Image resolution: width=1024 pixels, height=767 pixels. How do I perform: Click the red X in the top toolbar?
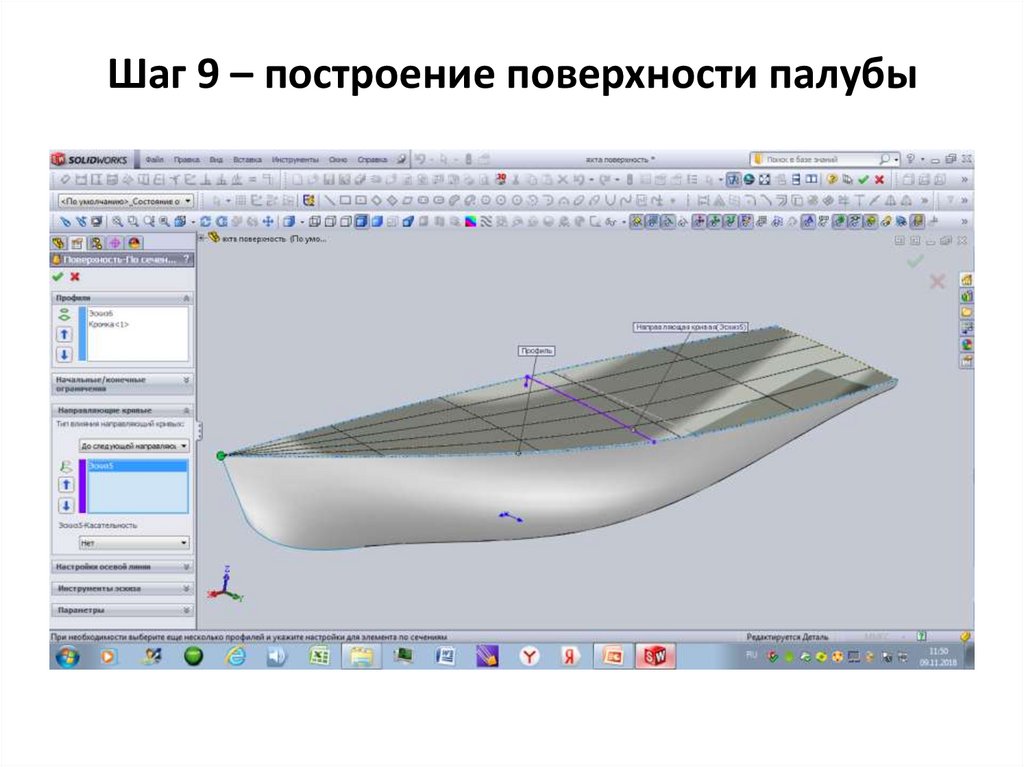(x=880, y=179)
